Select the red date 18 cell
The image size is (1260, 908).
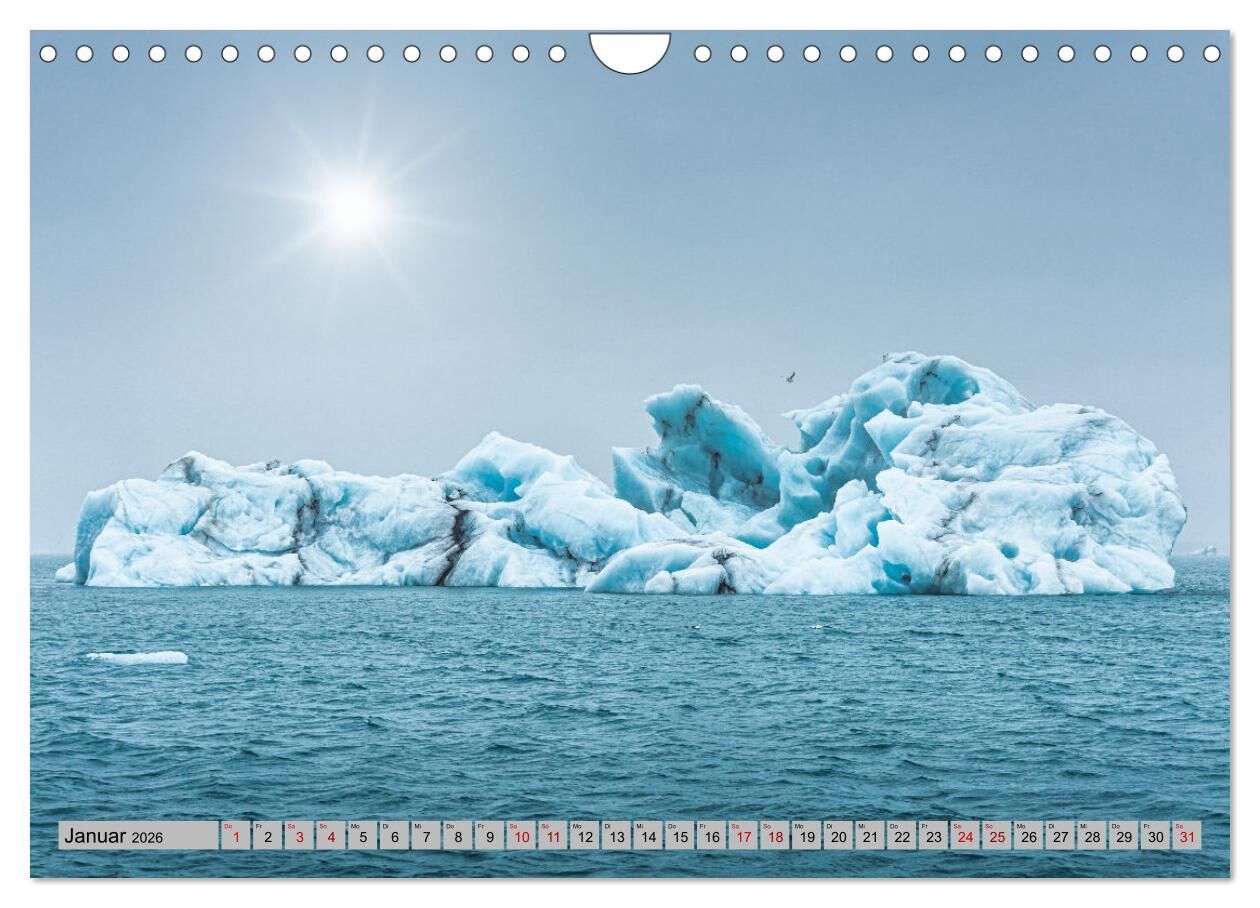pos(775,836)
